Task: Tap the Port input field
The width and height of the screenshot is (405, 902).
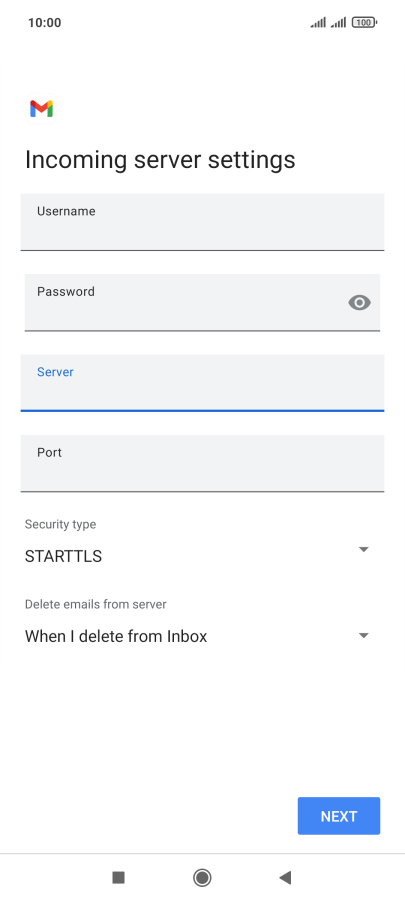Action: [x=202, y=464]
